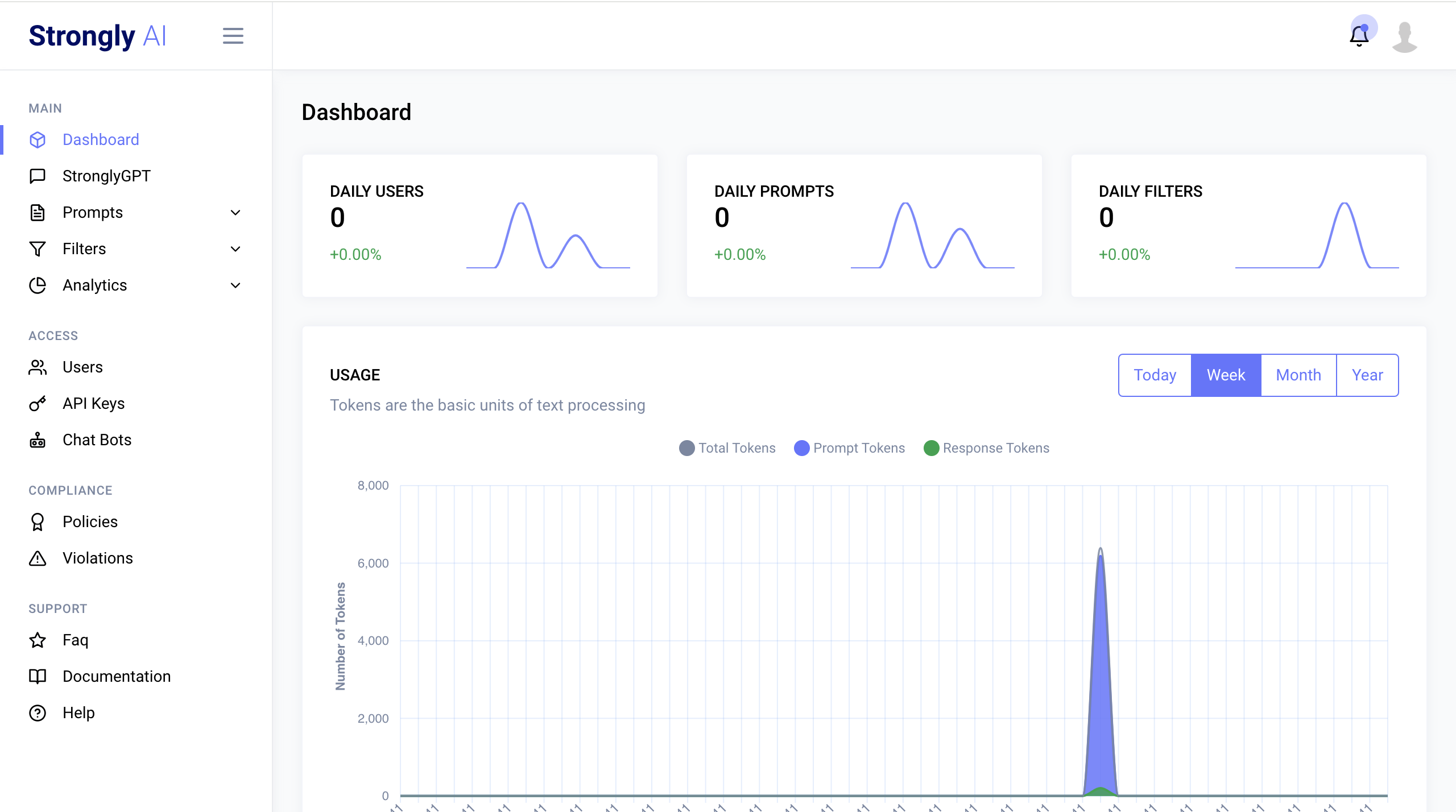Click the 'Tokens are the basic units' description

[487, 405]
